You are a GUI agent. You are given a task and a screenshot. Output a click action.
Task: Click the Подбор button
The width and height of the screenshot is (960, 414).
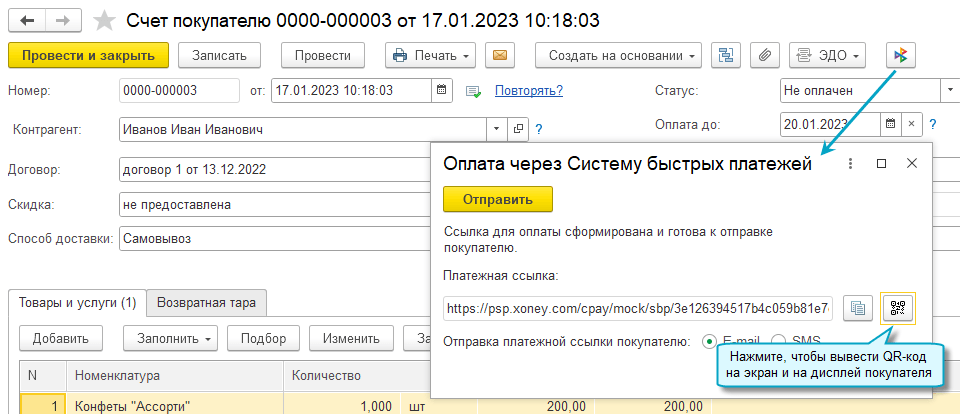click(x=263, y=338)
